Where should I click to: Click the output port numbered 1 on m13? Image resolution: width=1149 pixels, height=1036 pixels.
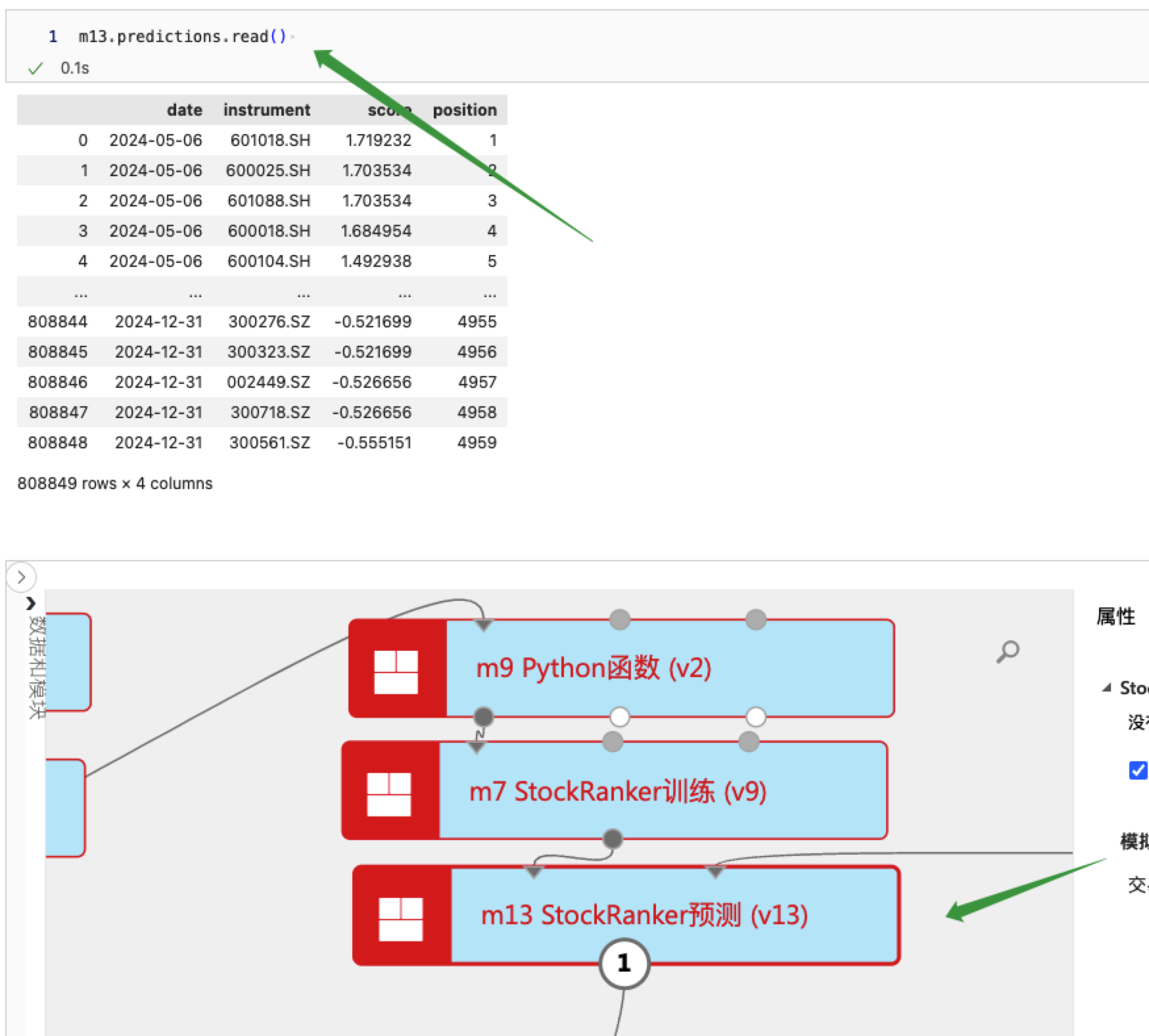click(x=624, y=963)
